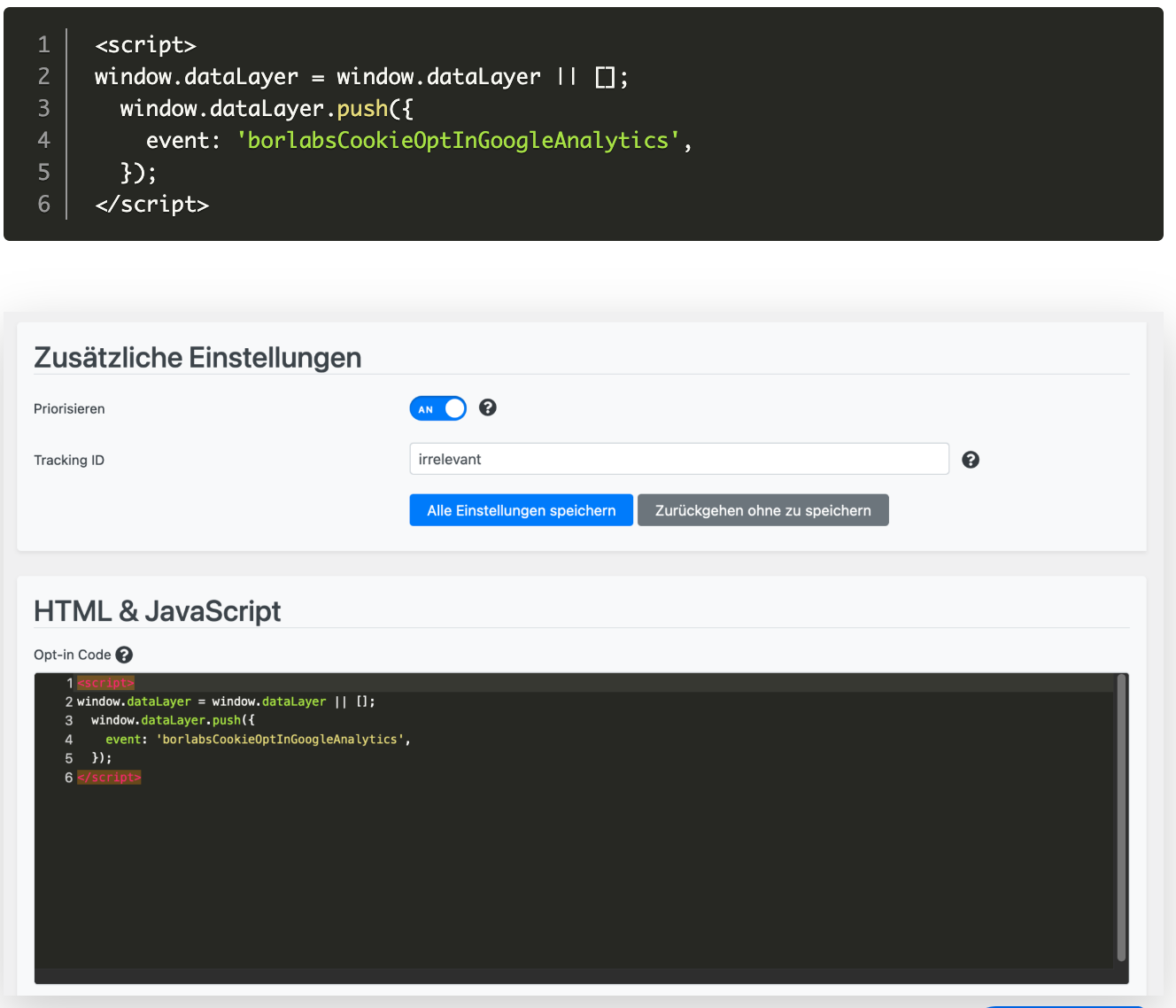Click the event string in Opt-in editor line 4
The height and width of the screenshot is (1008, 1176).
[282, 739]
